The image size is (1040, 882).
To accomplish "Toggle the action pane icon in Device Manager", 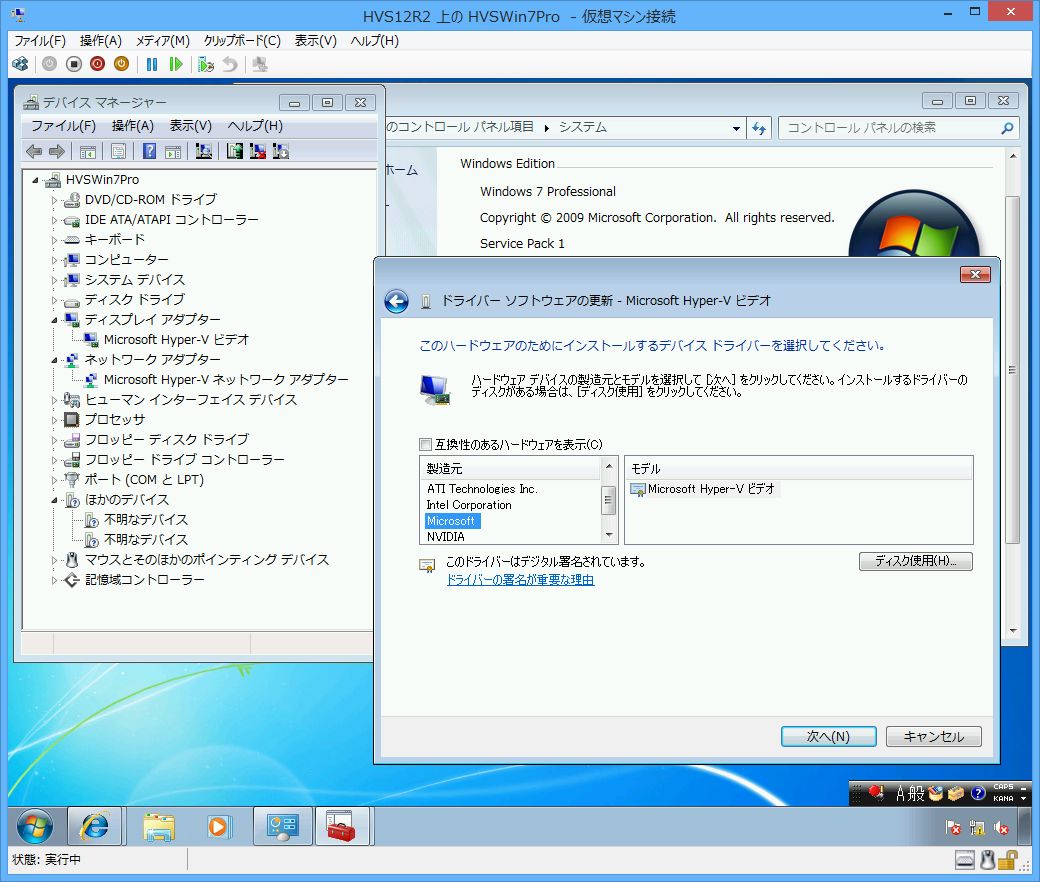I will pos(173,152).
